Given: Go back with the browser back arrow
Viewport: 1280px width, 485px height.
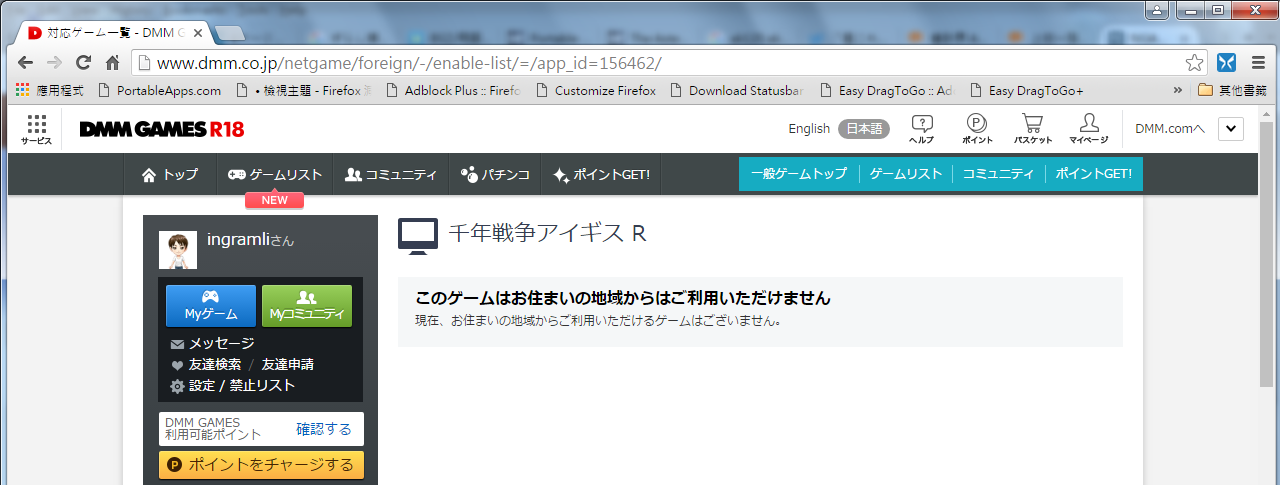Looking at the screenshot, I should click(x=25, y=62).
